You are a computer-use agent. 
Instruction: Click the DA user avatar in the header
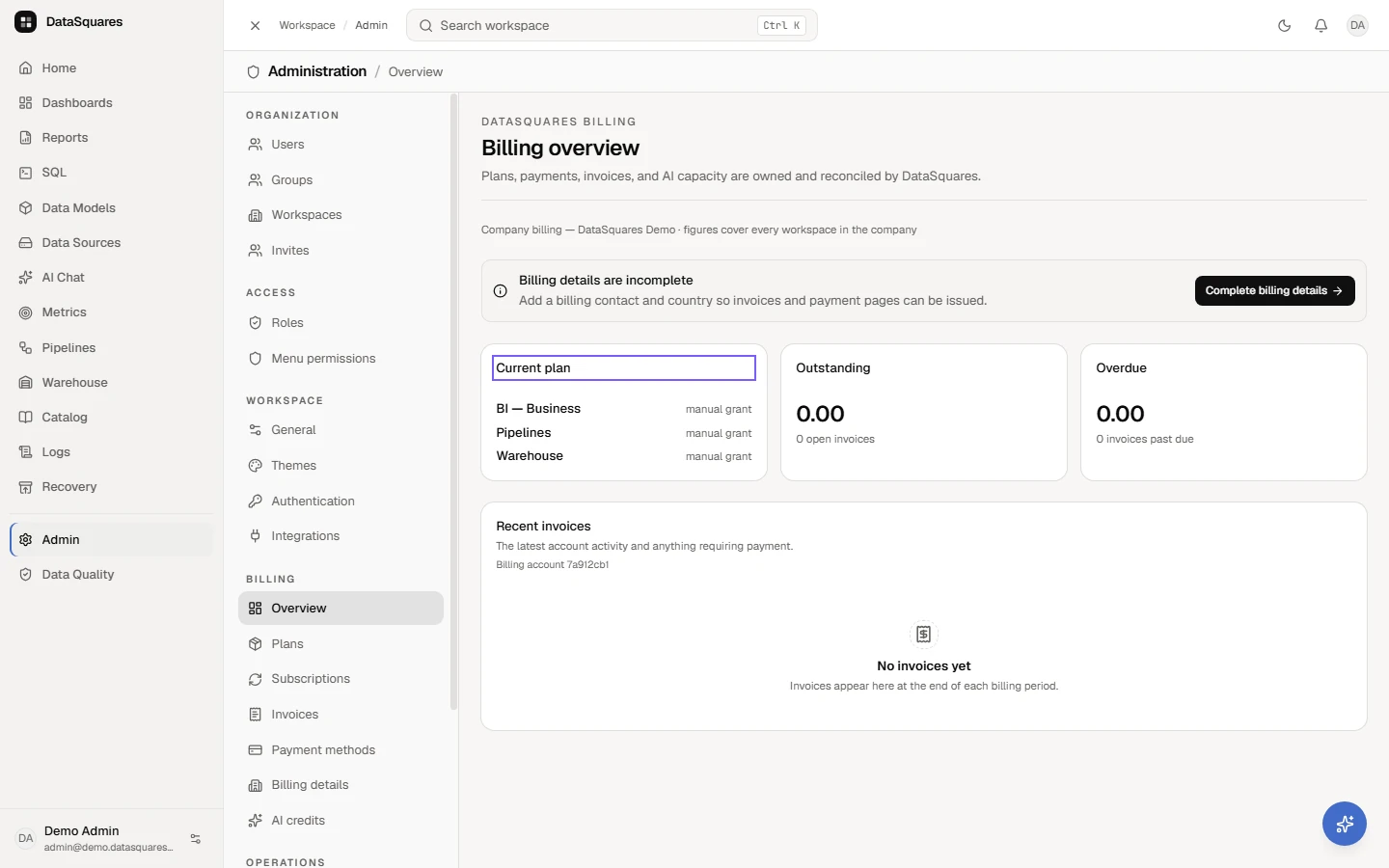click(x=1357, y=26)
